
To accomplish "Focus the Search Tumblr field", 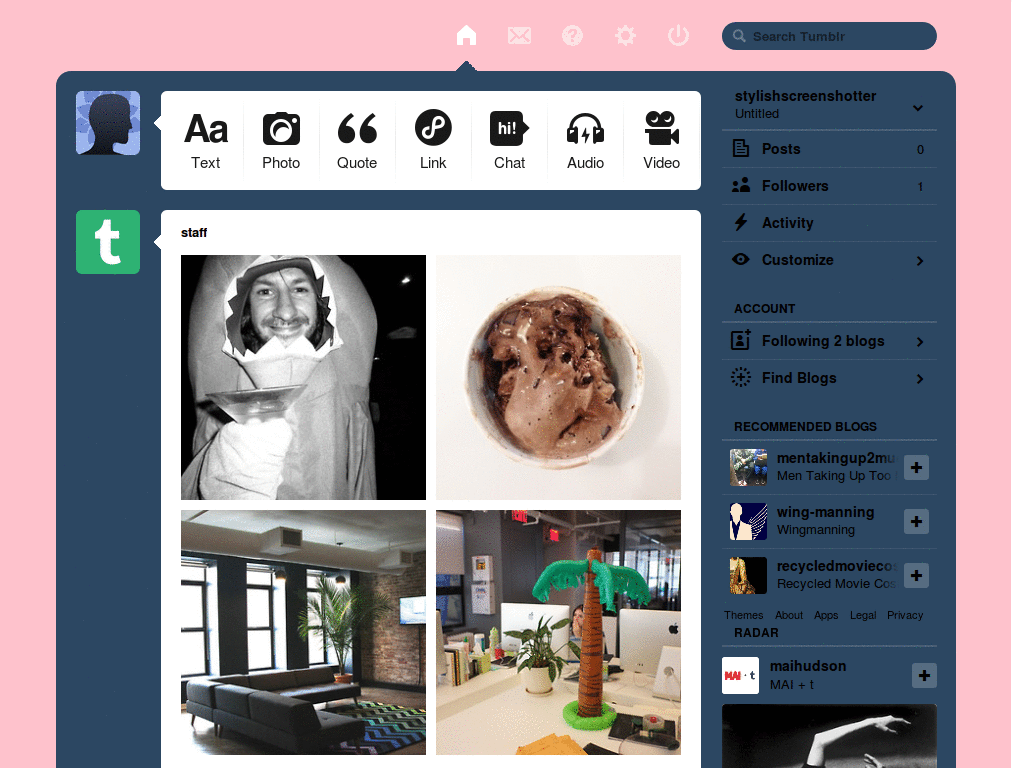I will [x=829, y=36].
